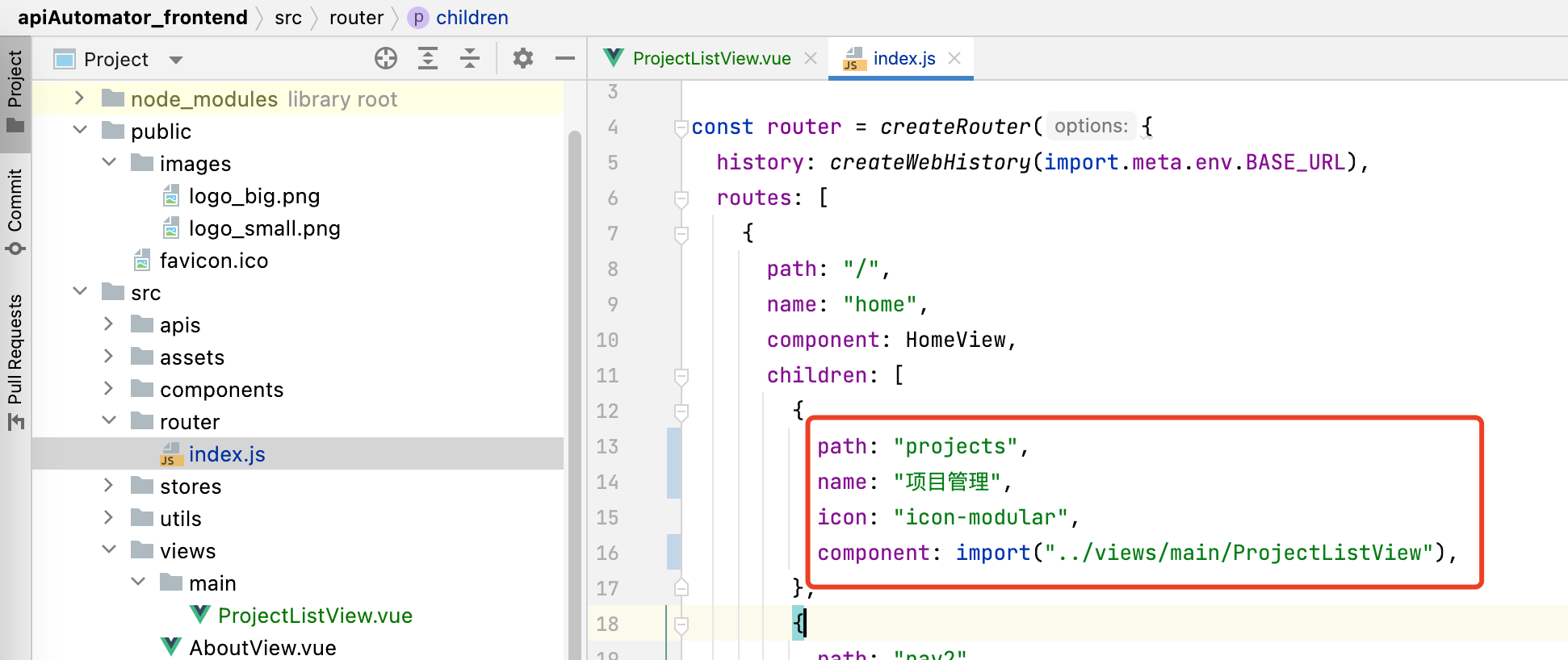
Task: Collapse the router folder
Action: point(109,420)
